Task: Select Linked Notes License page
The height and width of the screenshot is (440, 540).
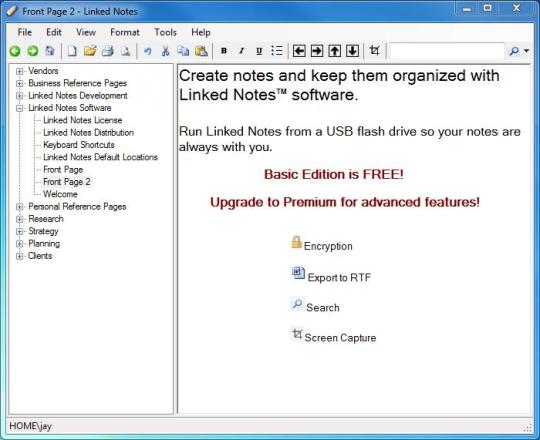Action: point(83,120)
